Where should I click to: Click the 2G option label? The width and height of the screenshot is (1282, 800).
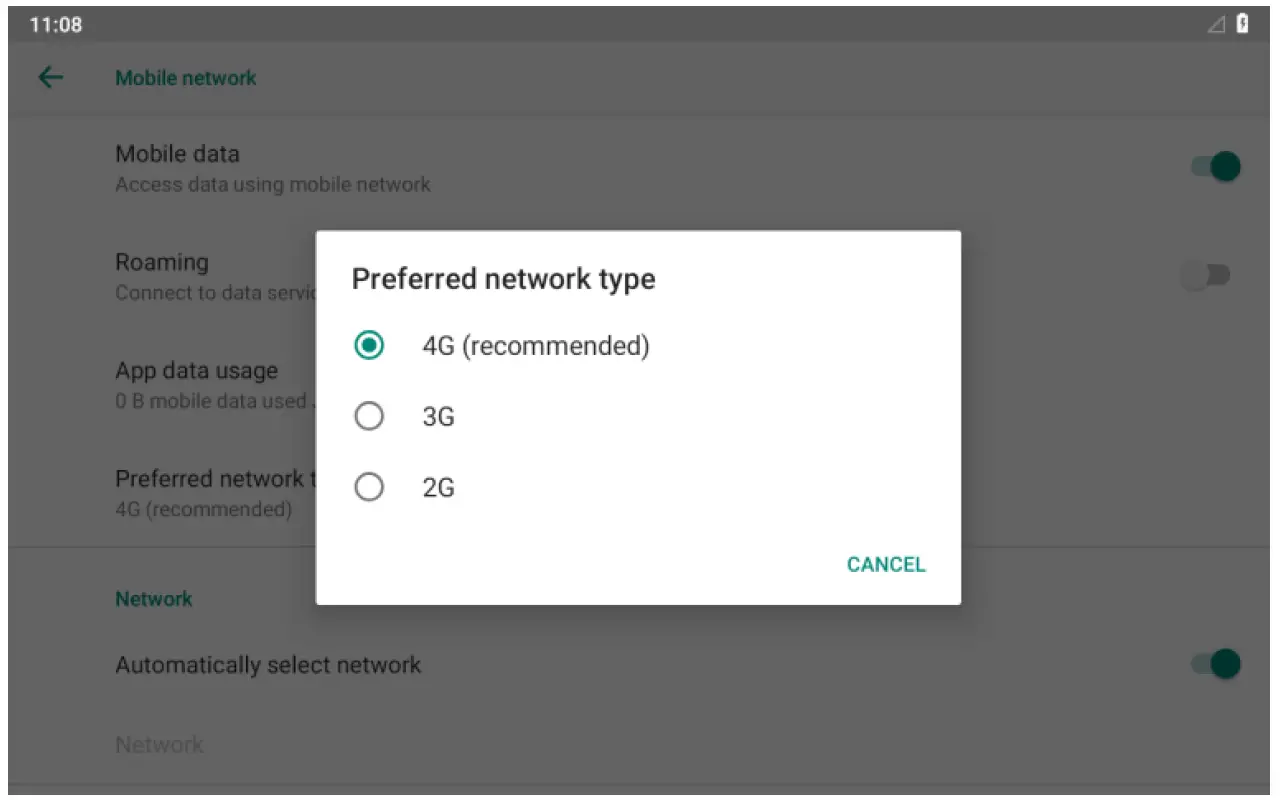tap(438, 488)
